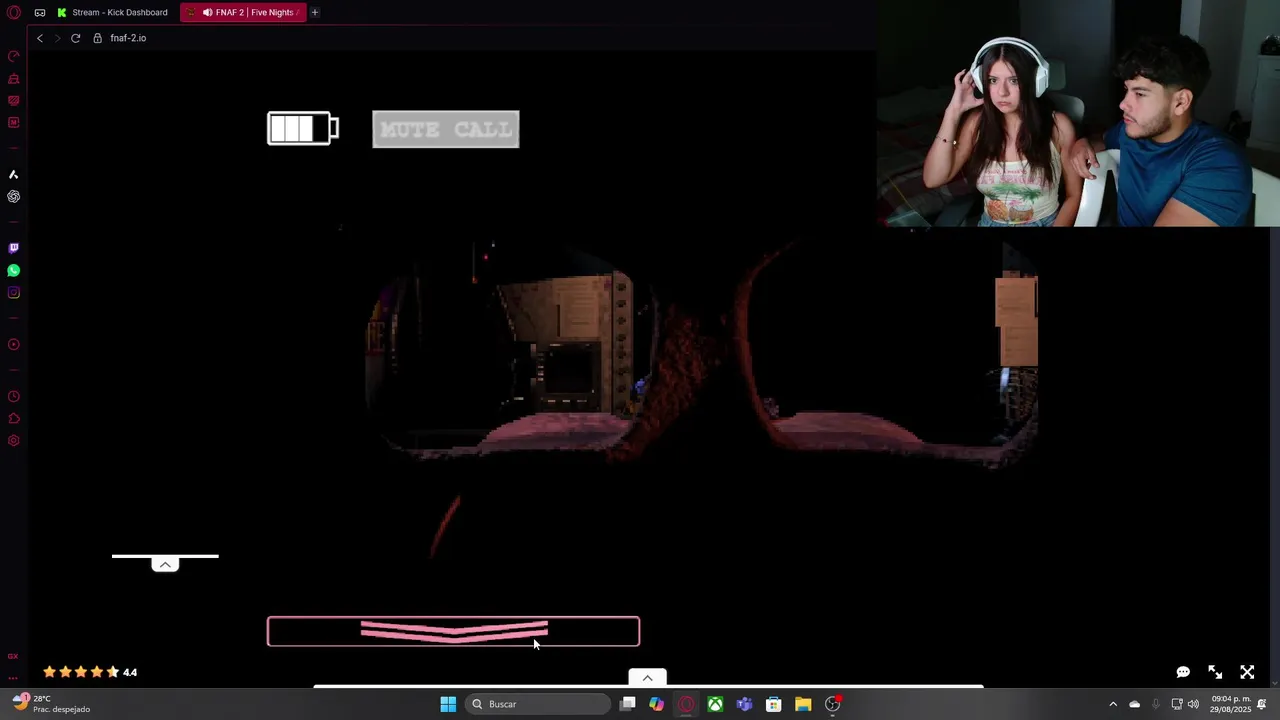Open sidebar Settings gear icon
Screen dimensions: 1280x720
click(x=14, y=441)
